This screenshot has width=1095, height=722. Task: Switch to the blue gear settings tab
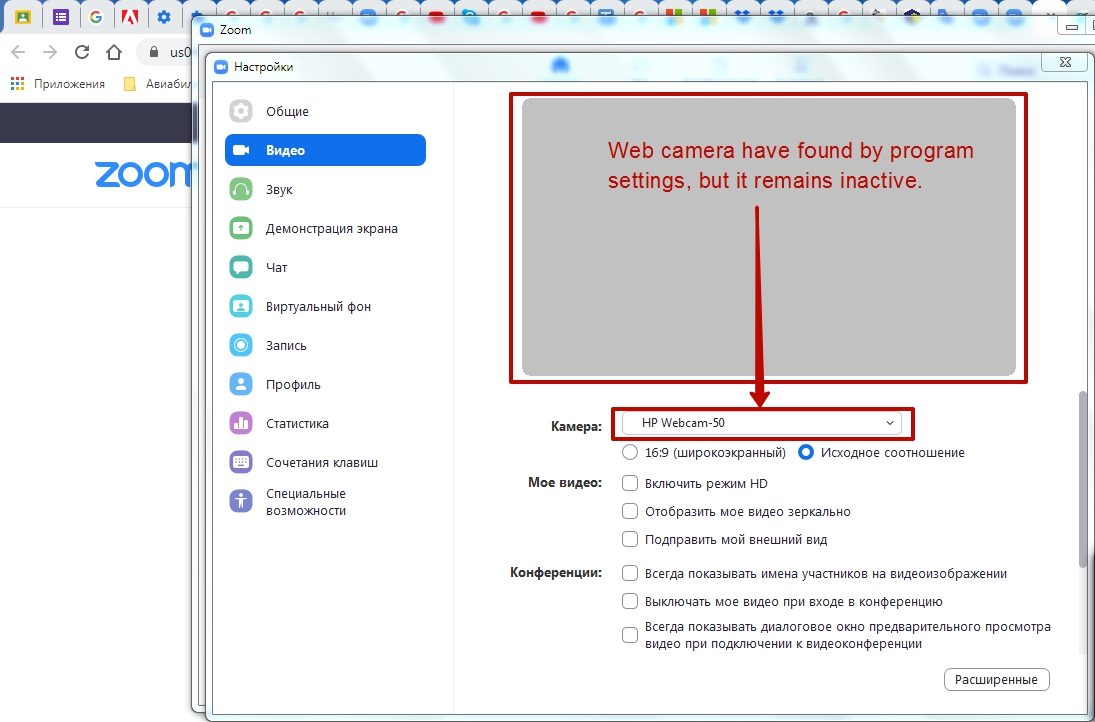164,17
